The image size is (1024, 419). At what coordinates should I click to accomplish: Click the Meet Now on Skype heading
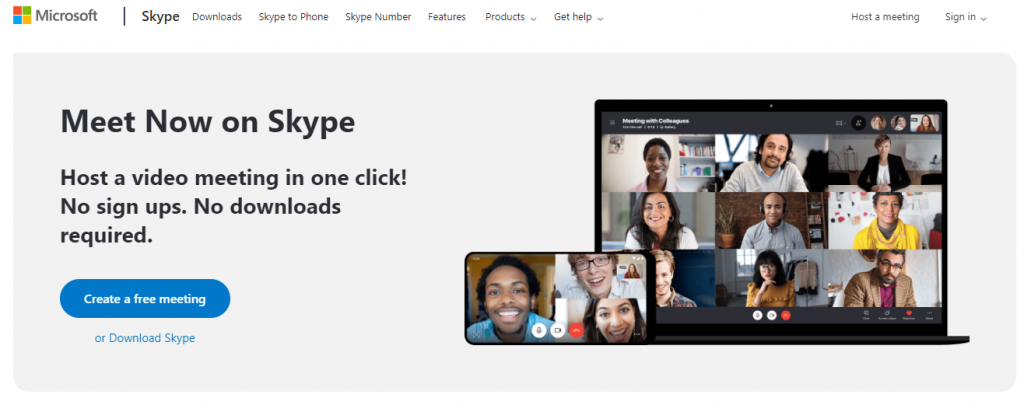pos(208,121)
